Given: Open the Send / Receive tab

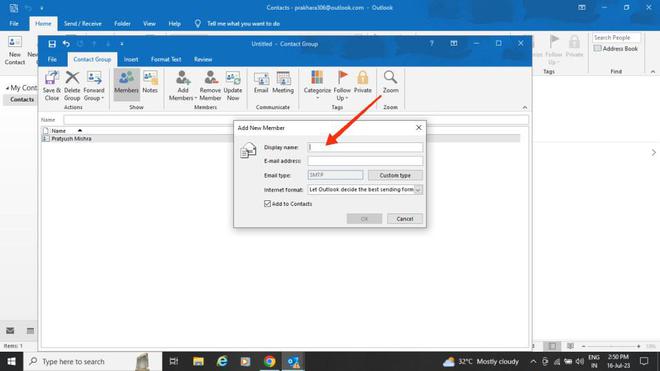Looking at the screenshot, I should point(82,24).
